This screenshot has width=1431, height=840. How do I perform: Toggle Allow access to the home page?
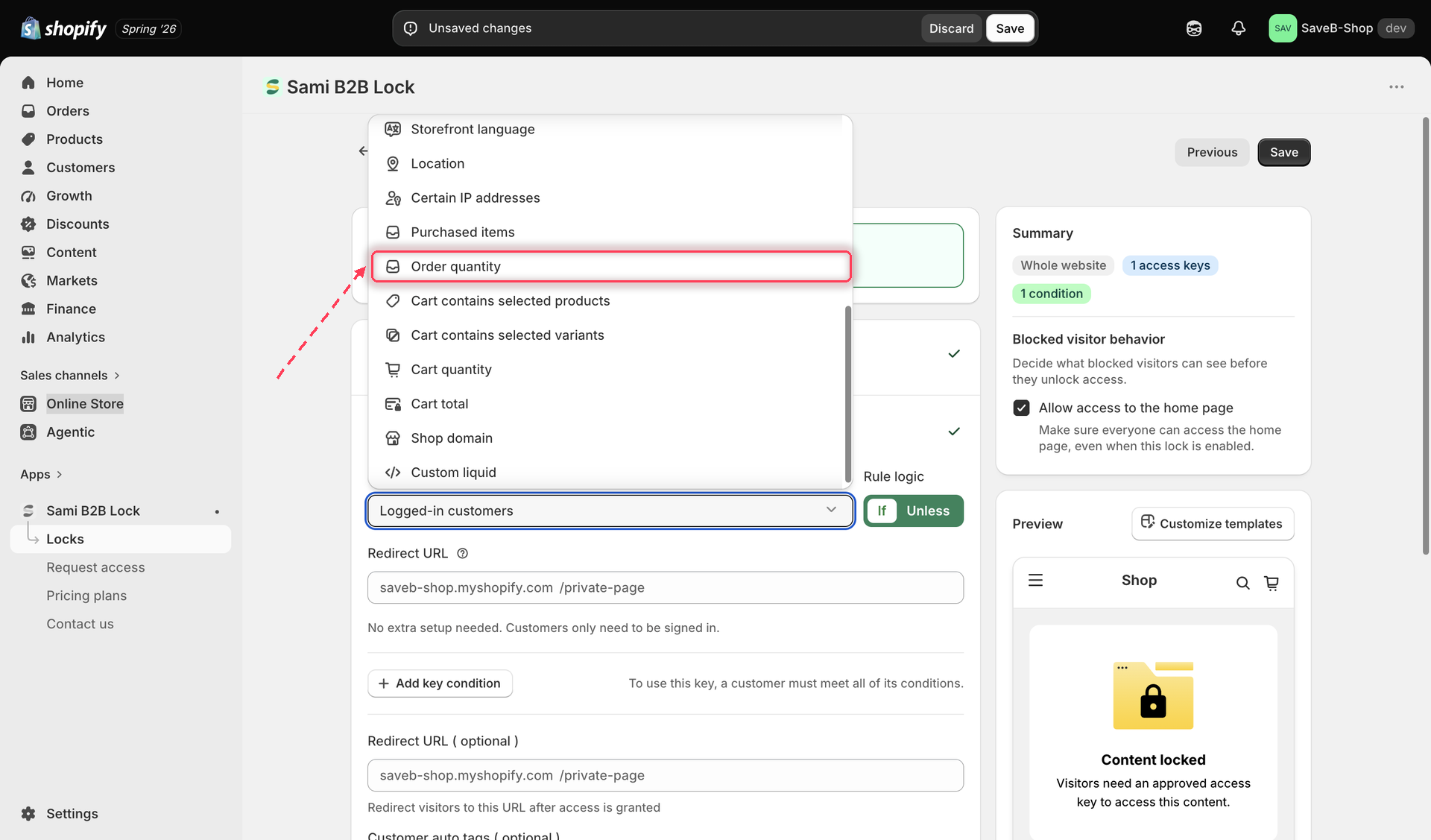click(x=1021, y=408)
